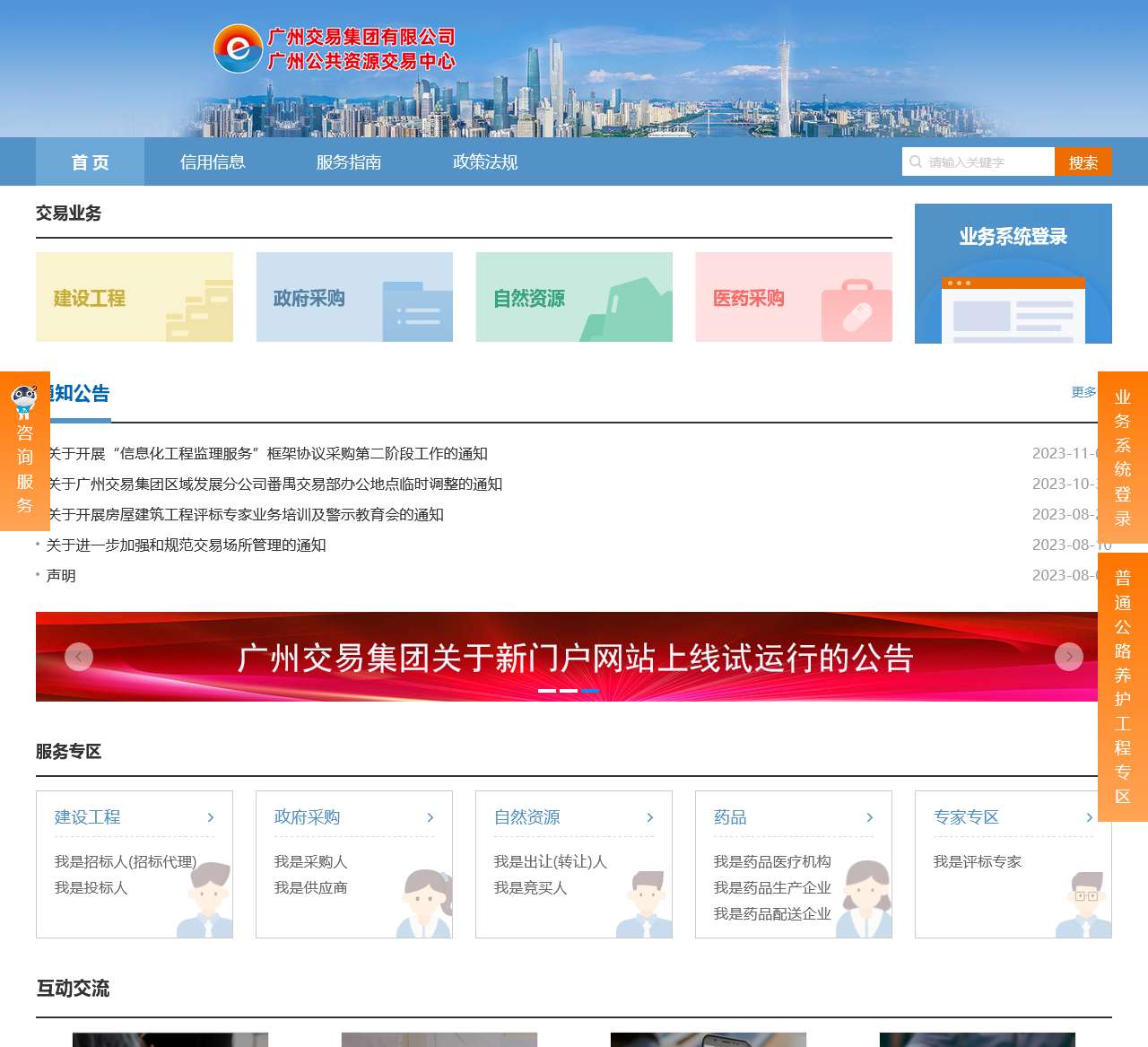Select the second banner slide indicator
This screenshot has width=1148, height=1047.
tap(569, 691)
